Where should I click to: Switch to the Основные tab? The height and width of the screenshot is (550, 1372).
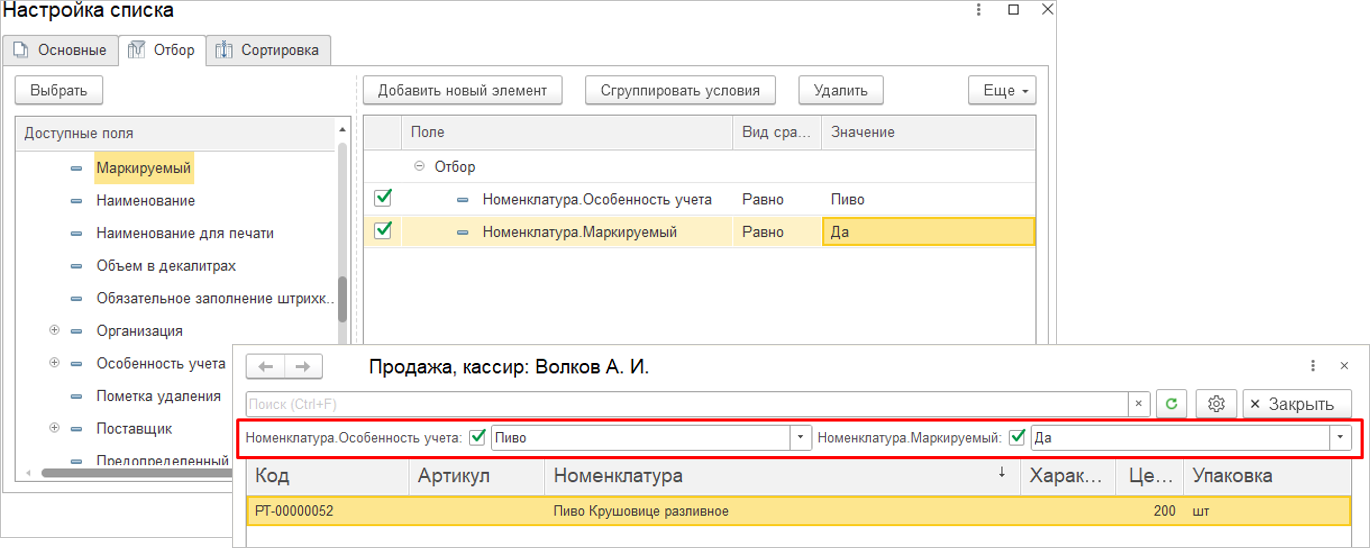point(60,50)
